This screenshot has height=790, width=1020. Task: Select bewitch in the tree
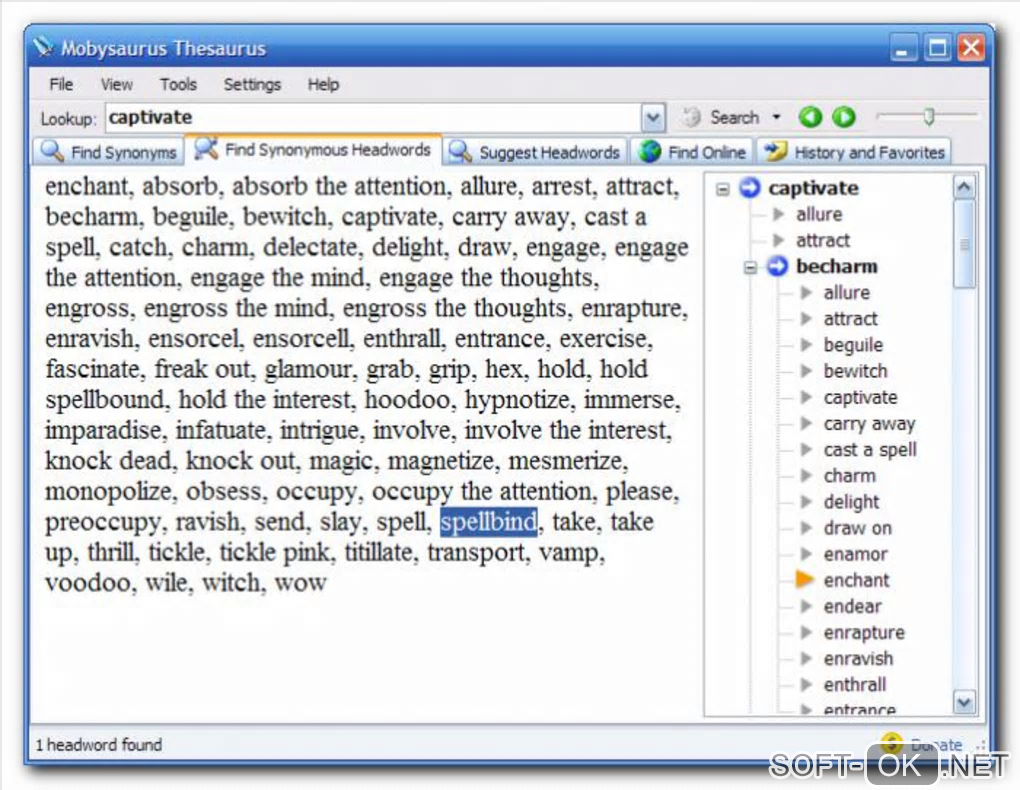click(x=855, y=371)
